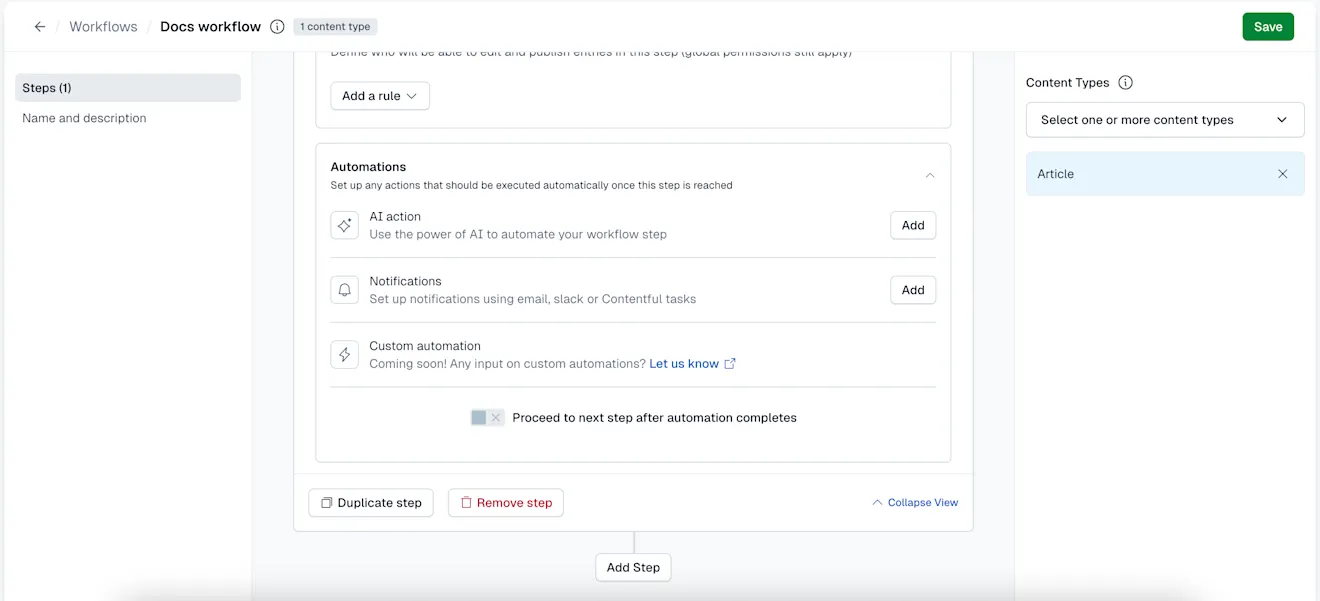Click the Save button
This screenshot has width=1320, height=601.
coord(1268,27)
